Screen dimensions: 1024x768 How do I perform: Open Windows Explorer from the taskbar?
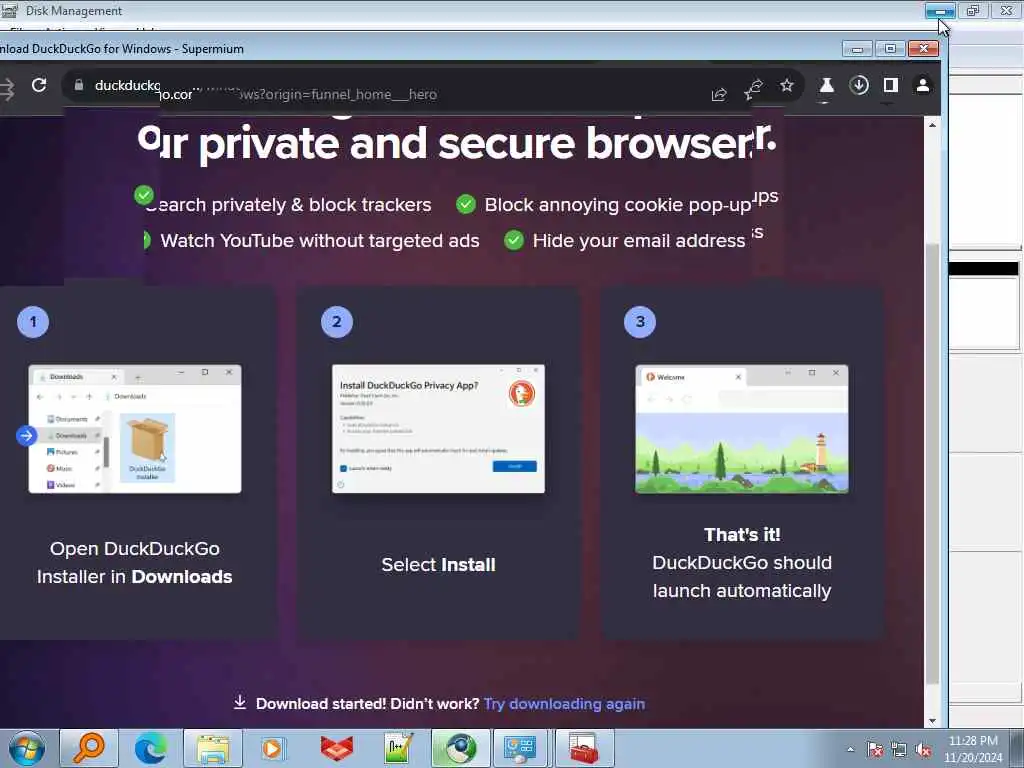[x=213, y=748]
